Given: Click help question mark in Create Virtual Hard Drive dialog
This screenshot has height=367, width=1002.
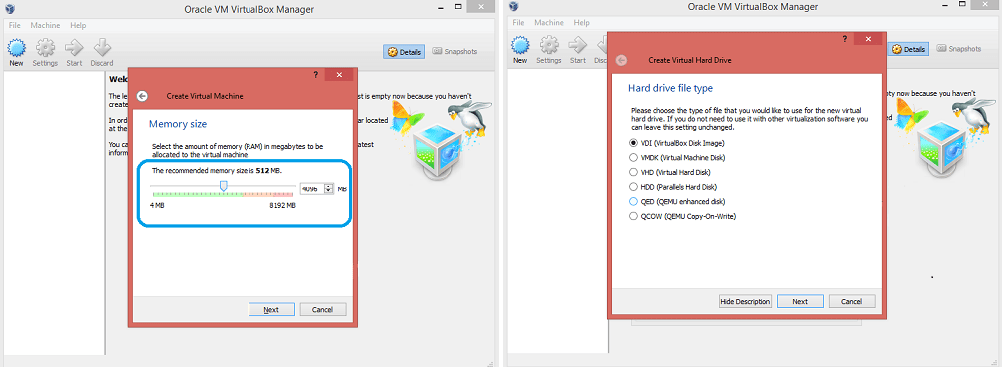Looking at the screenshot, I should 844,39.
